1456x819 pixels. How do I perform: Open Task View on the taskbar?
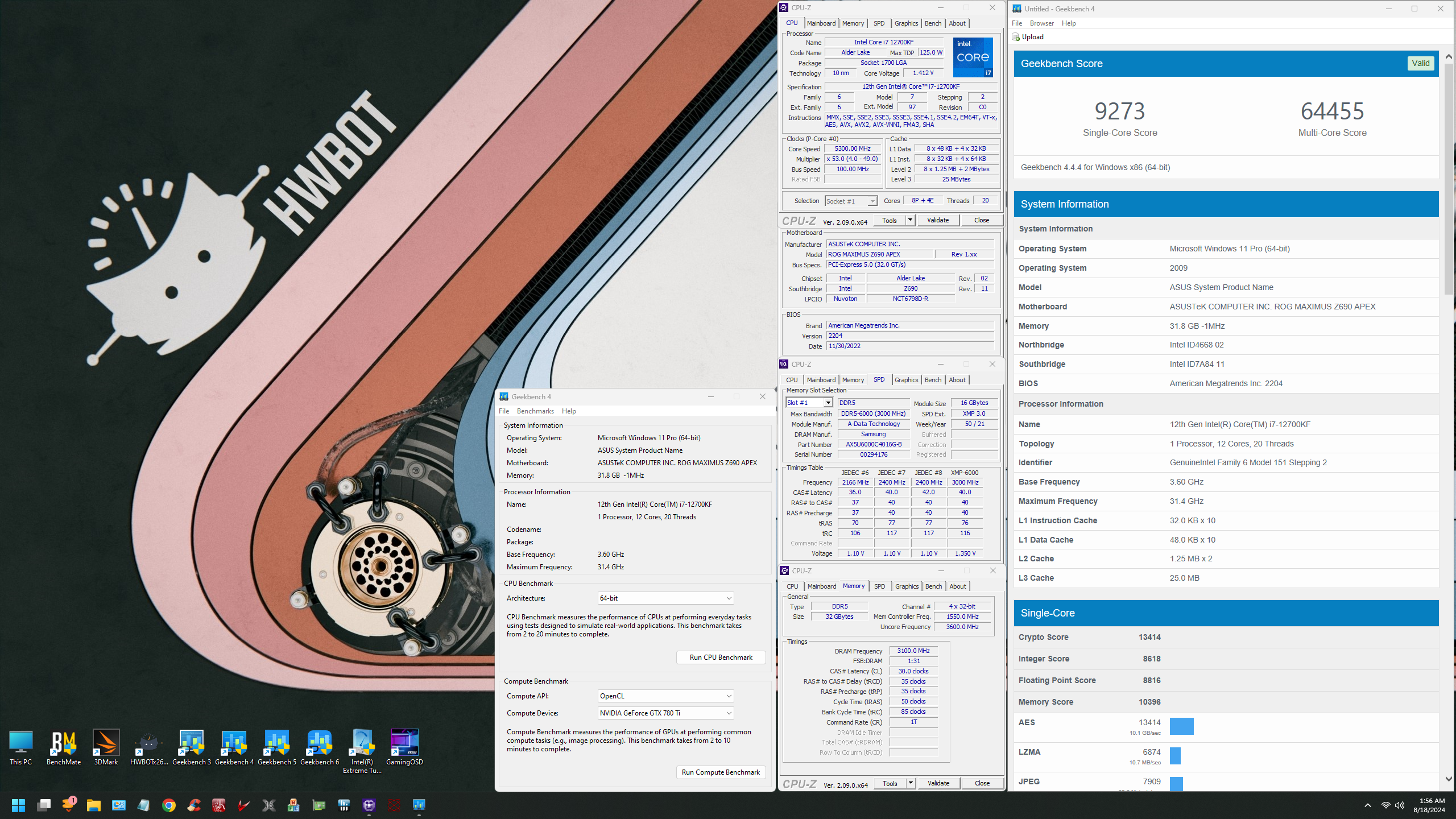[x=44, y=805]
